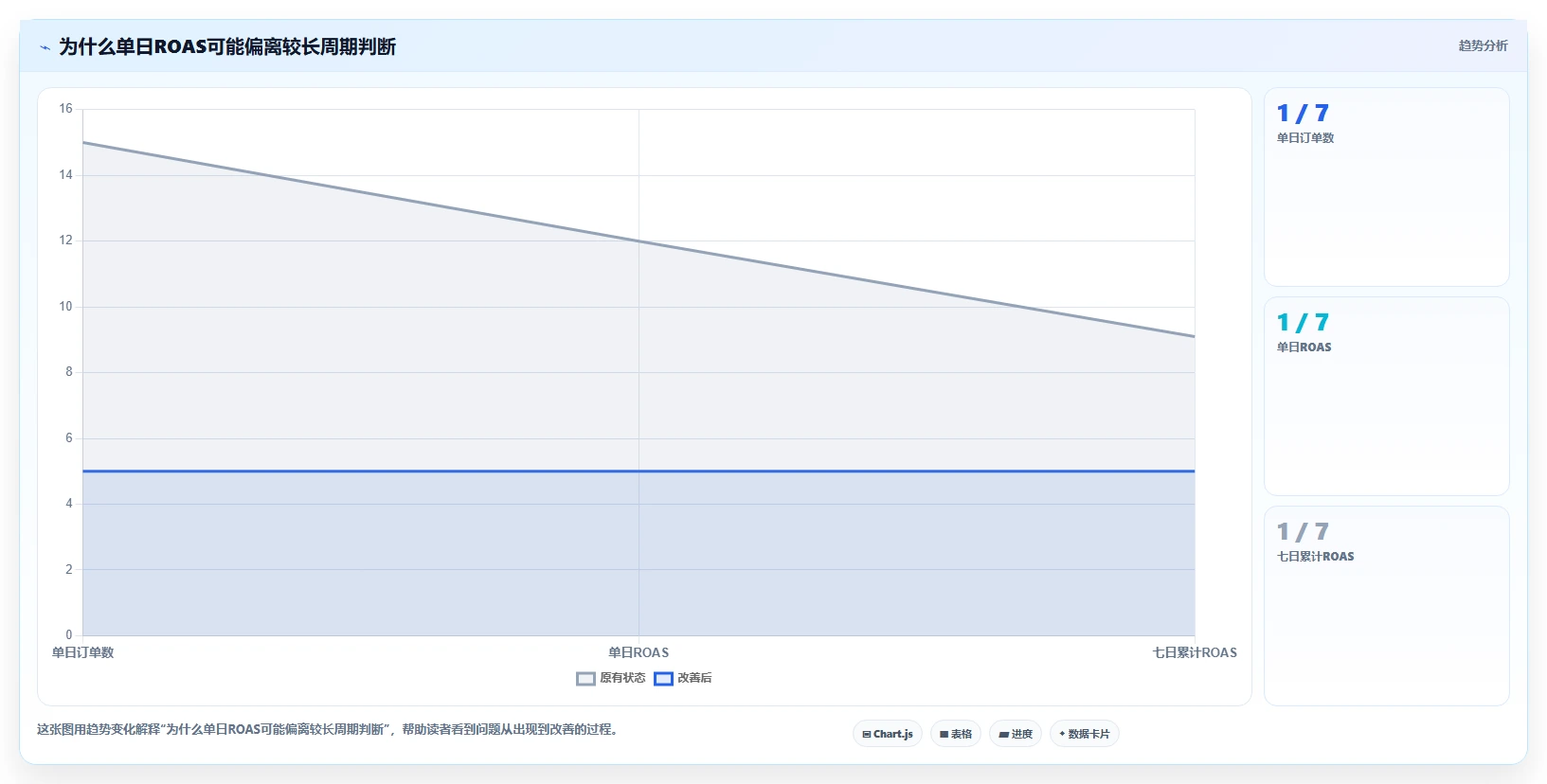Click the y-axis value 2
Screen dimensions: 1547x784
(x=68, y=570)
